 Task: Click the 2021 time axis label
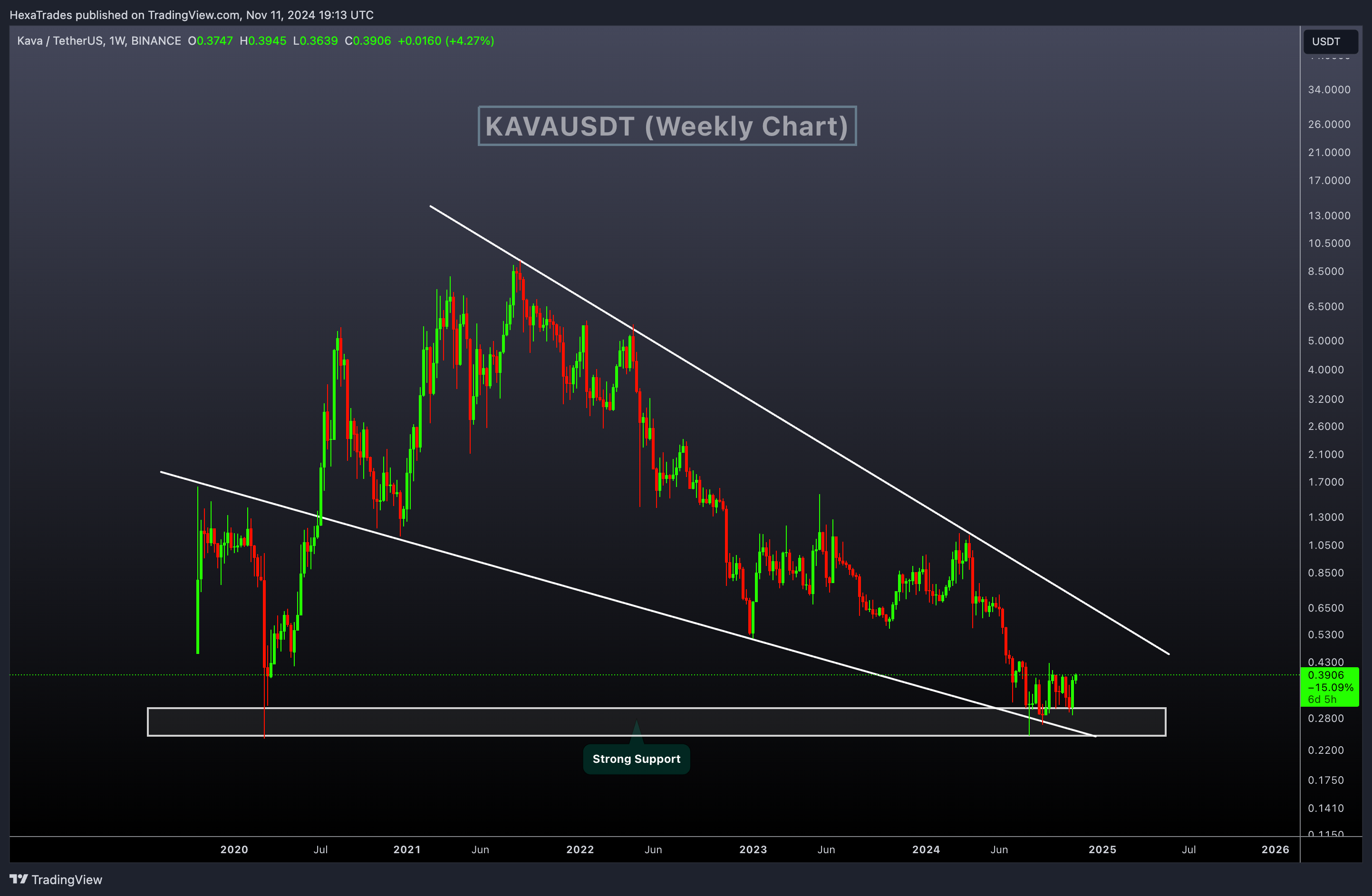coord(407,849)
